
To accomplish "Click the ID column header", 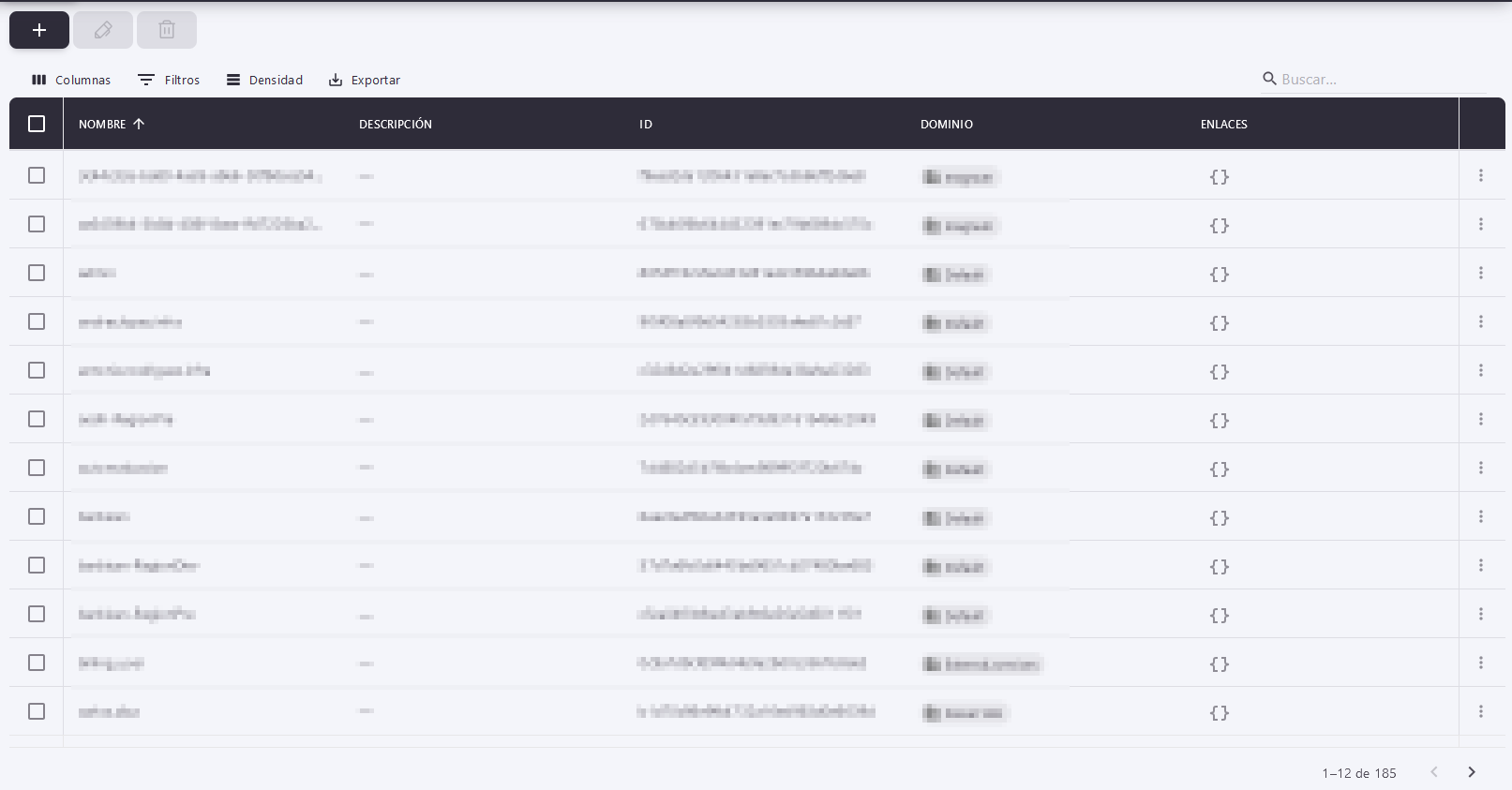I will pos(646,124).
